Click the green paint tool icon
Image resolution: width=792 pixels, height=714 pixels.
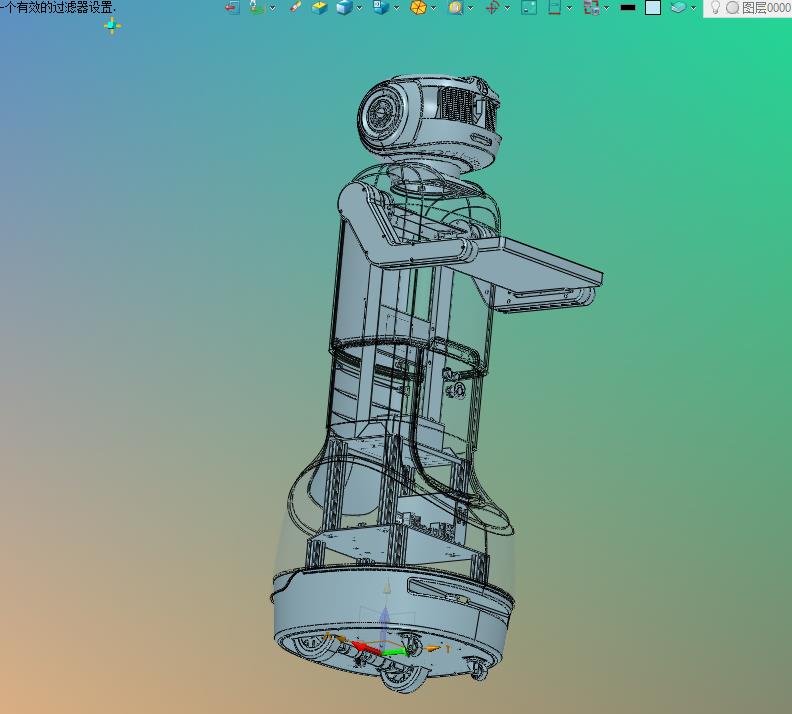257,8
